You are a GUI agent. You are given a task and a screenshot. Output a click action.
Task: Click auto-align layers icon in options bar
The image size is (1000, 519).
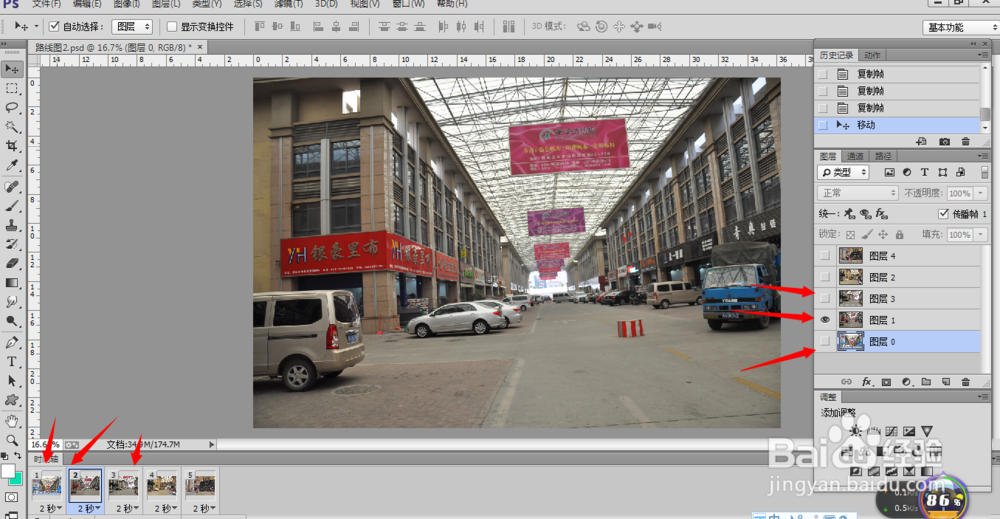click(508, 26)
